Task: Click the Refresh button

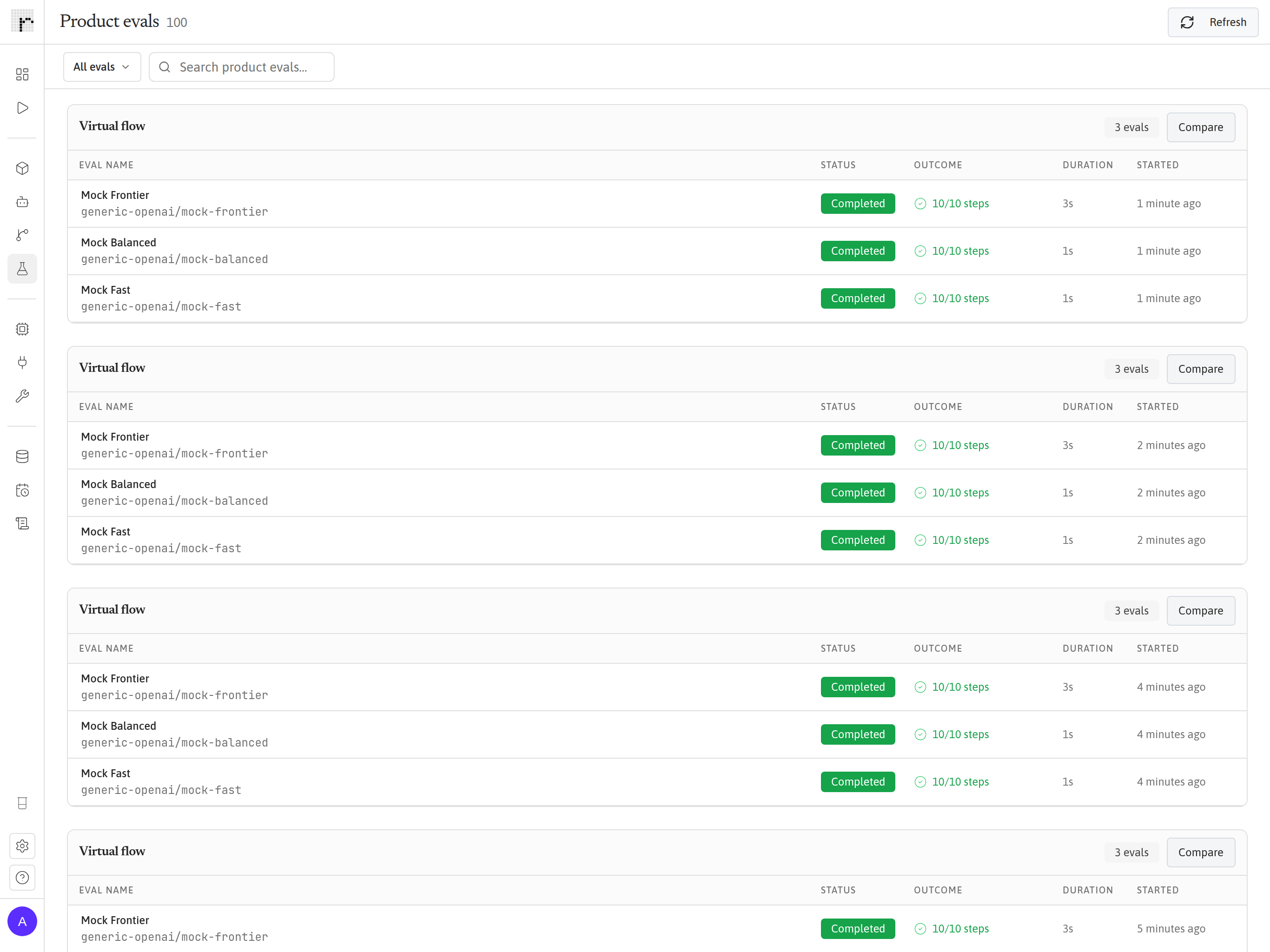Action: click(x=1212, y=22)
